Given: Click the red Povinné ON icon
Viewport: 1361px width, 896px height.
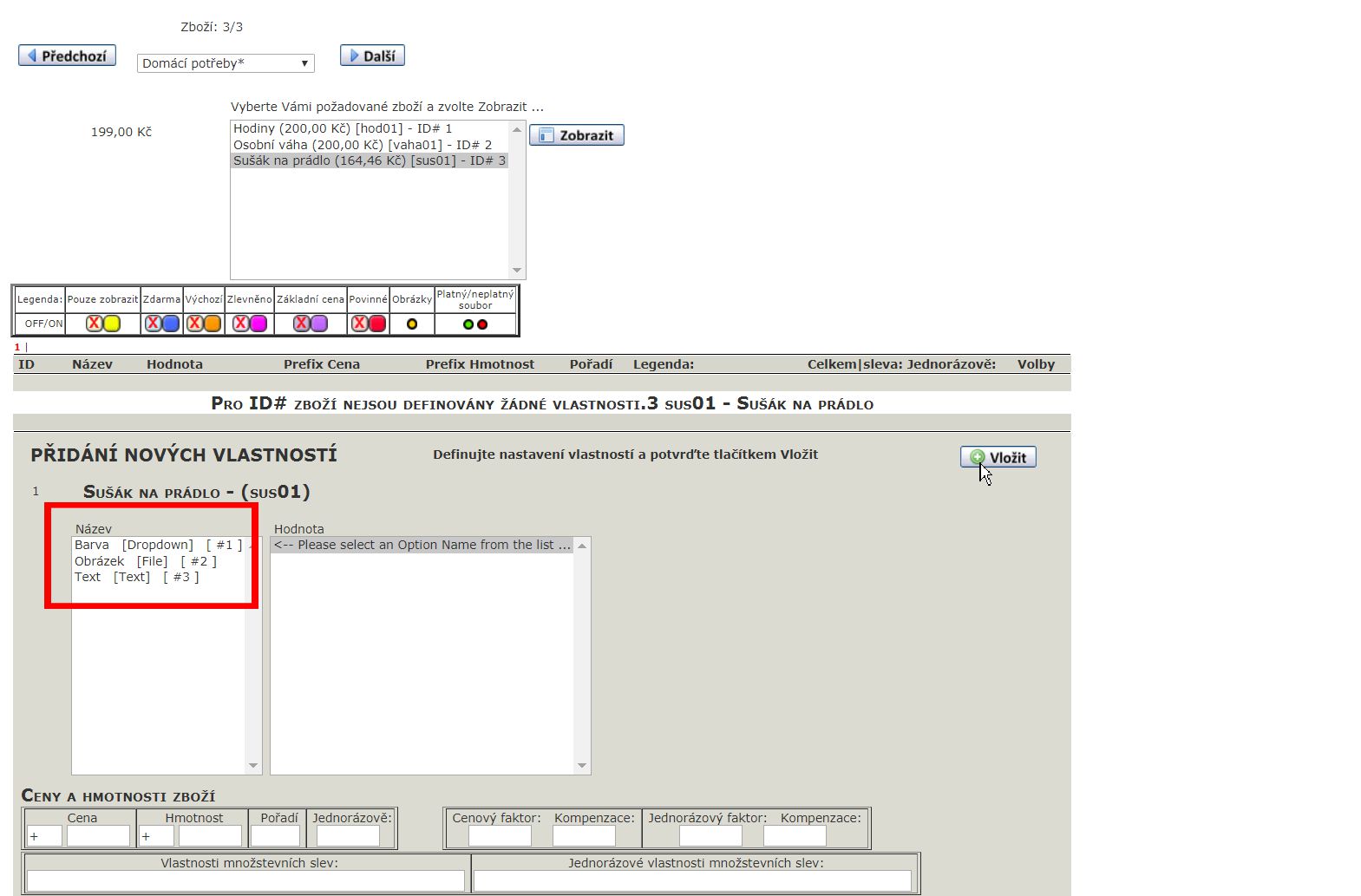Looking at the screenshot, I should [x=377, y=324].
